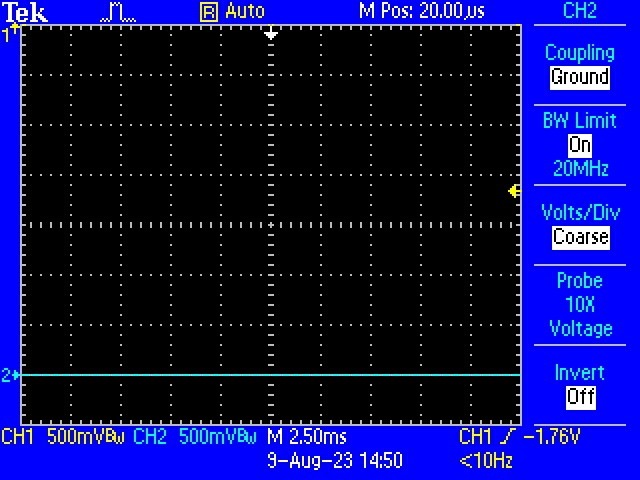The image size is (640, 480).
Task: Click the white horizontal trigger position arrow
Action: [x=271, y=33]
